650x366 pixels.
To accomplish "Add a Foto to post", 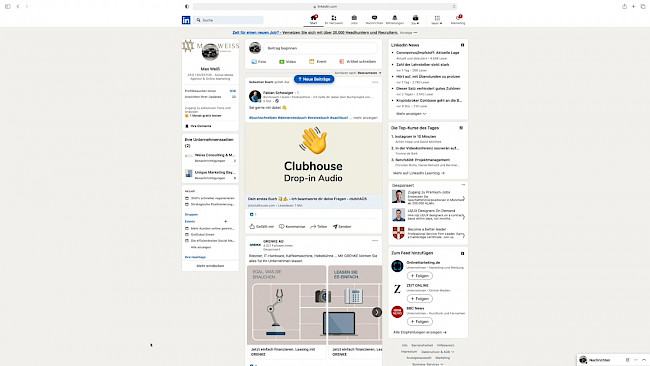I will click(x=259, y=62).
